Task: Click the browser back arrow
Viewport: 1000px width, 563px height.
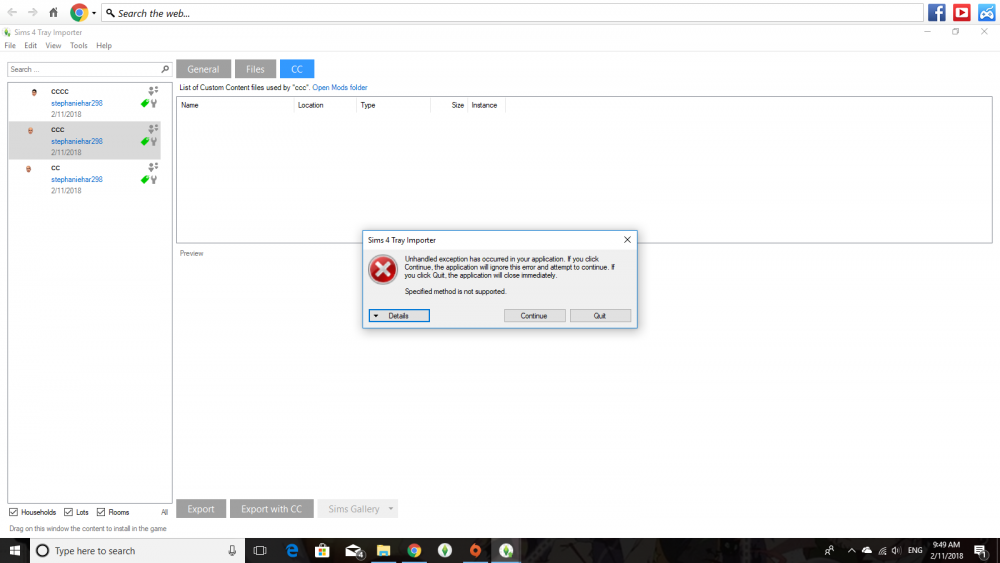Action: point(12,12)
